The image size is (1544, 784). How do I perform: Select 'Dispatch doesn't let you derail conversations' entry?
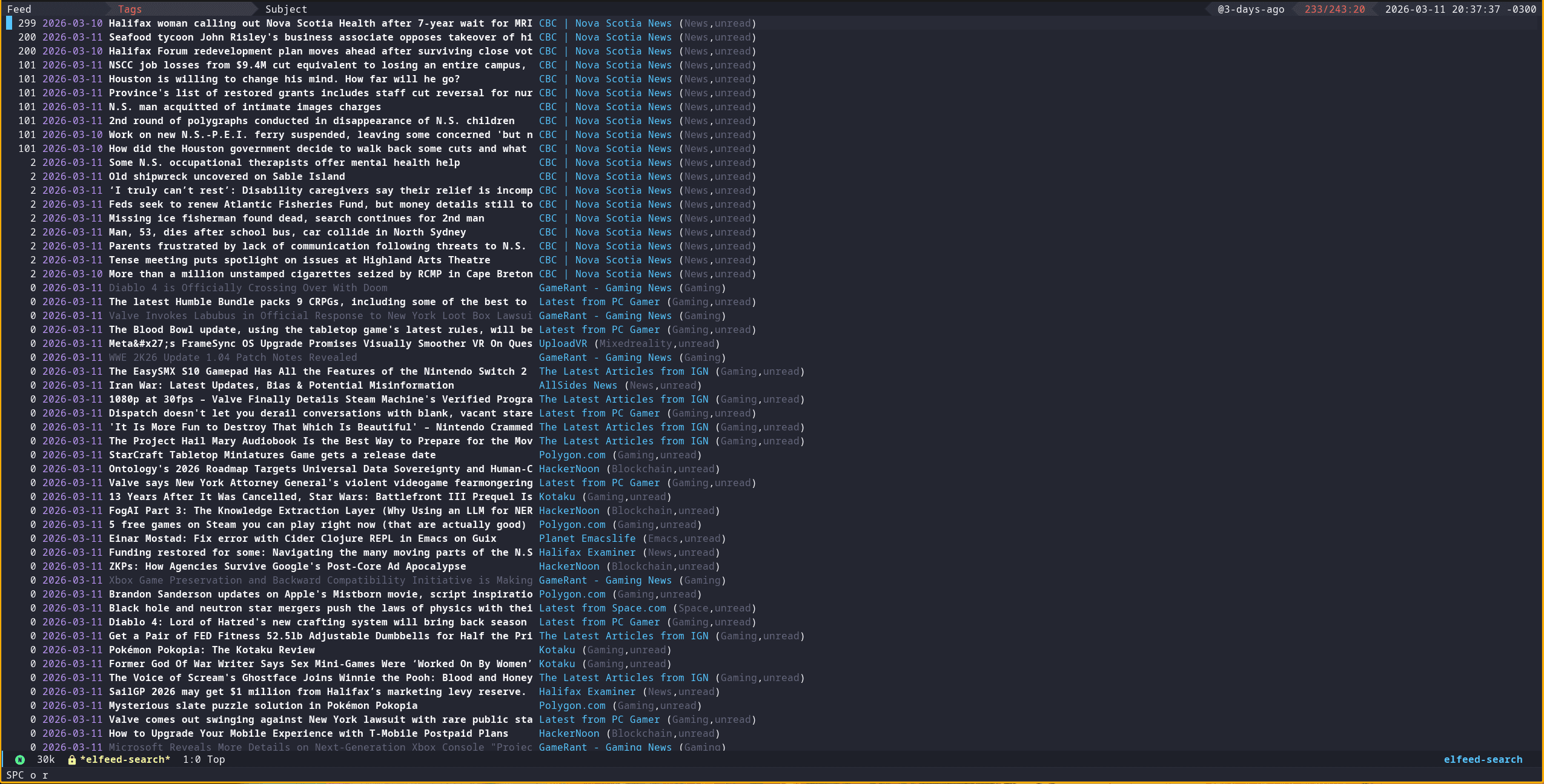click(320, 413)
